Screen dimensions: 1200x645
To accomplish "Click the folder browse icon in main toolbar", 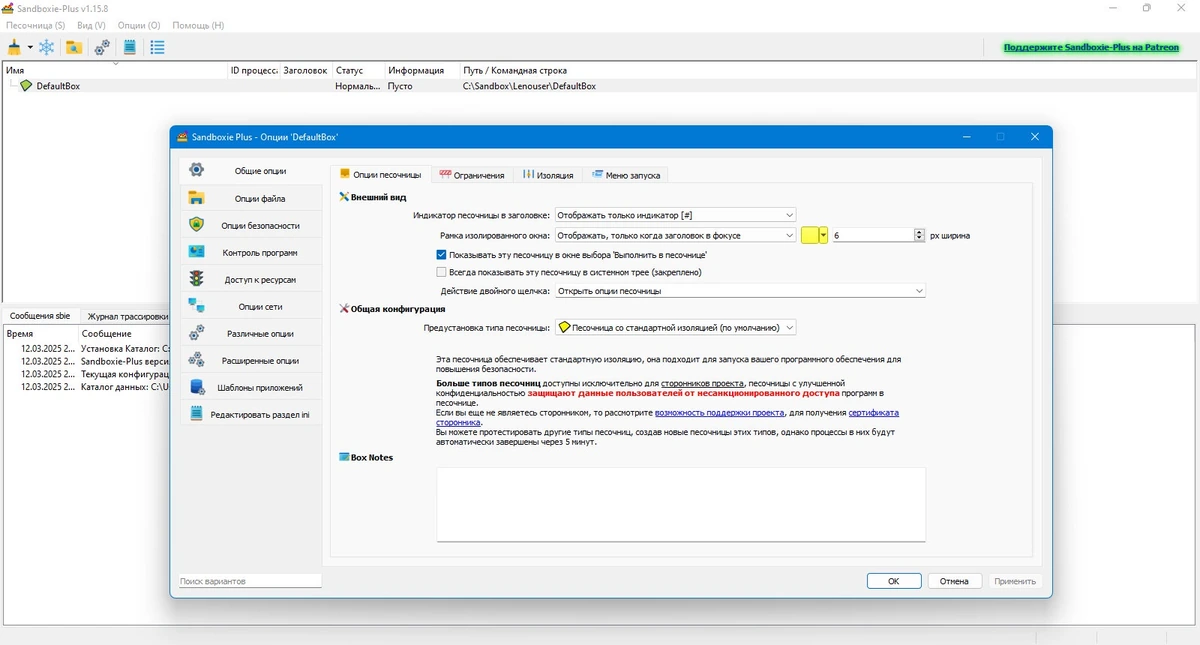I will point(73,47).
